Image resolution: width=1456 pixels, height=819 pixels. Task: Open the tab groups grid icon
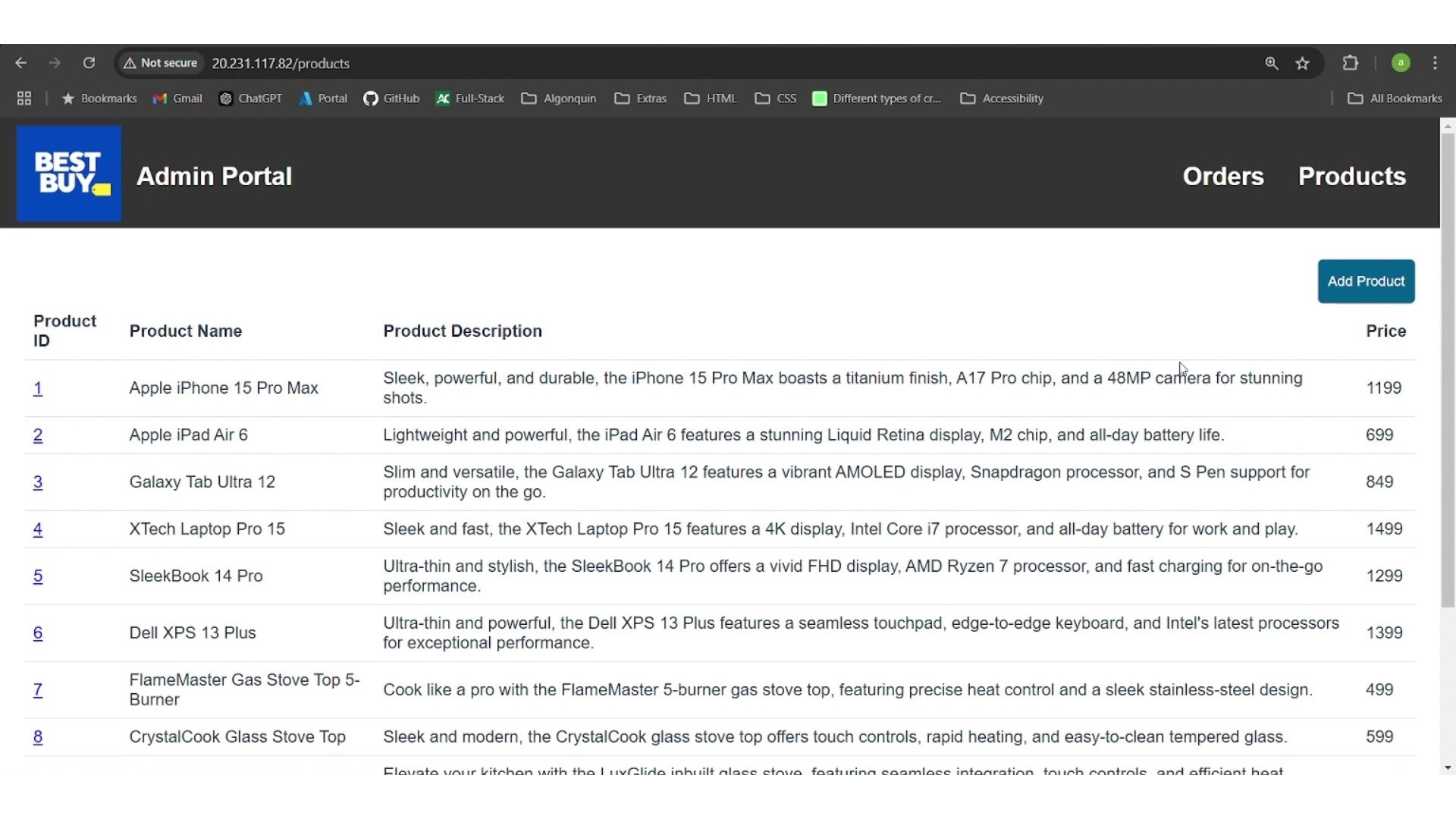pos(24,99)
